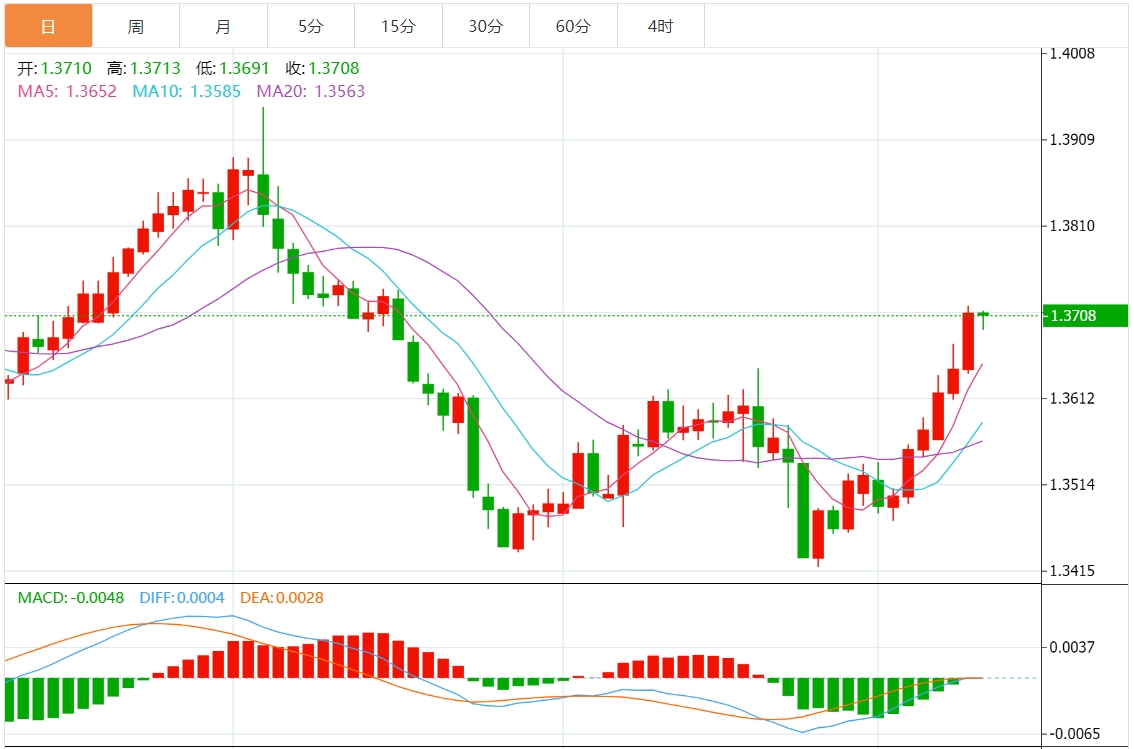Click the MACD: -0.0048 value
Image resolution: width=1134 pixels, height=749 pixels.
pyautogui.click(x=71, y=598)
